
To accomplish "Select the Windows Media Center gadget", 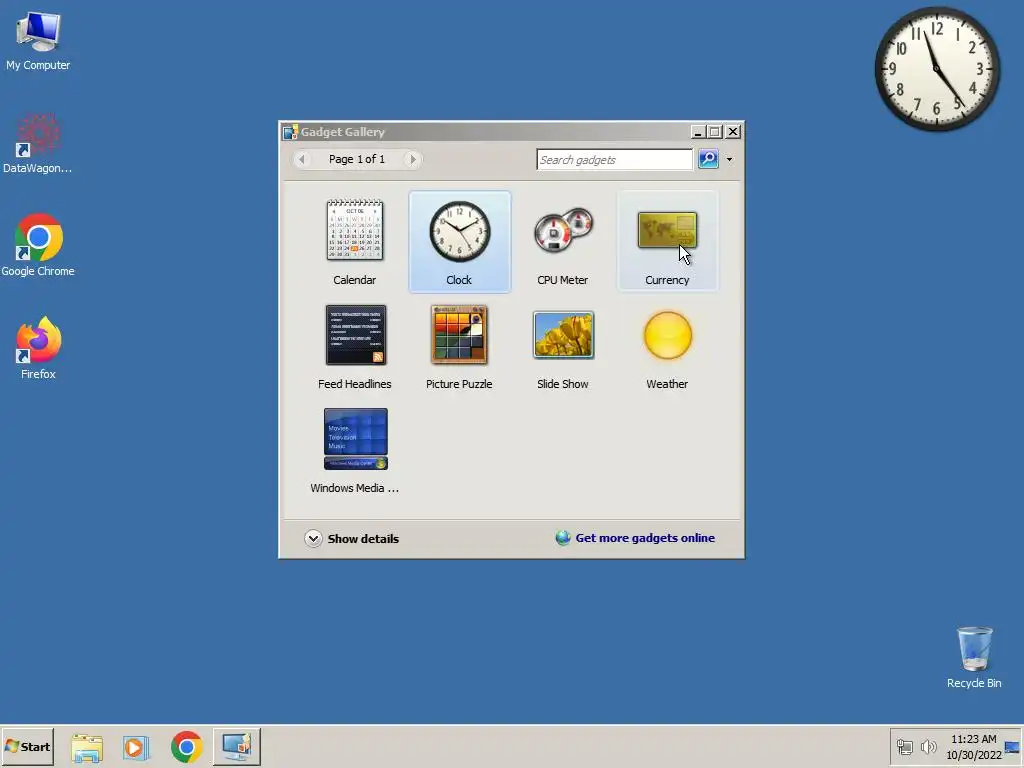I will coord(355,449).
